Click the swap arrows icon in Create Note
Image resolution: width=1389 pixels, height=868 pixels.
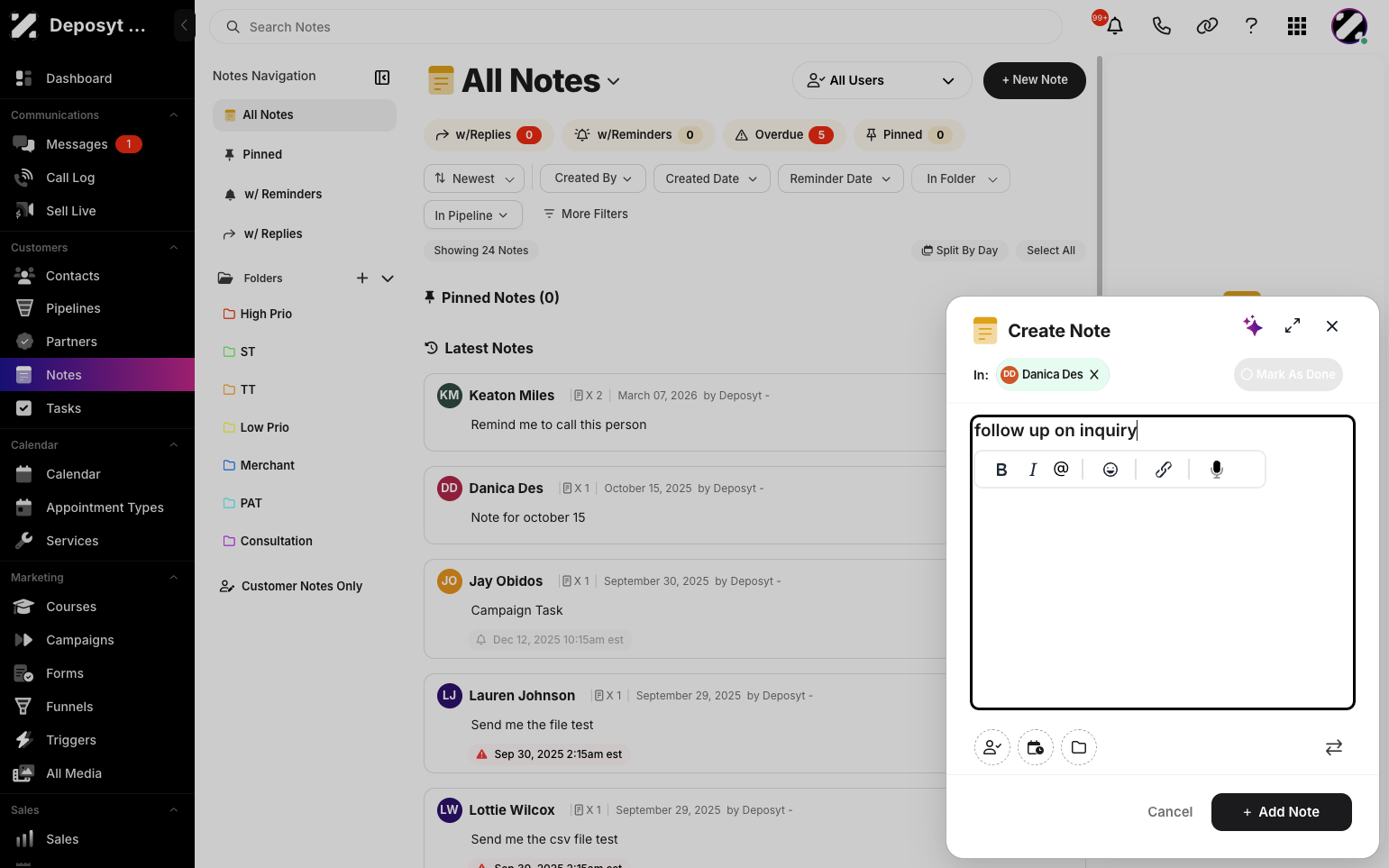(x=1334, y=747)
